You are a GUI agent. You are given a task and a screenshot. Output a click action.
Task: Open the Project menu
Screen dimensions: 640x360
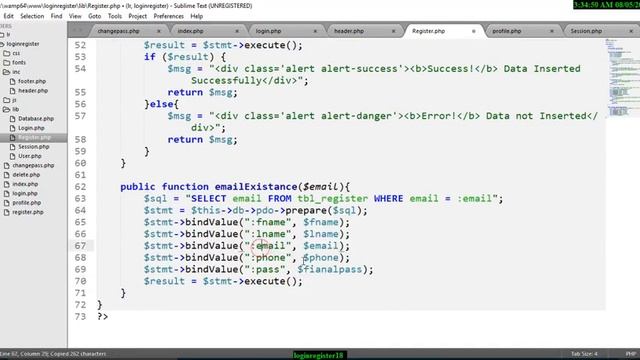click(x=138, y=16)
